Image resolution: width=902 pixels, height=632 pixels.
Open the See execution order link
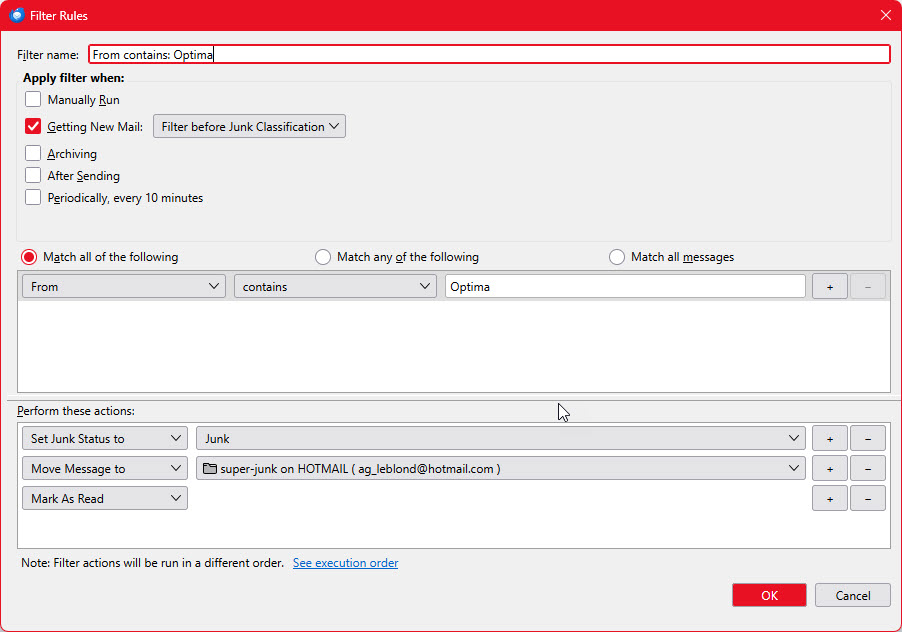click(345, 563)
